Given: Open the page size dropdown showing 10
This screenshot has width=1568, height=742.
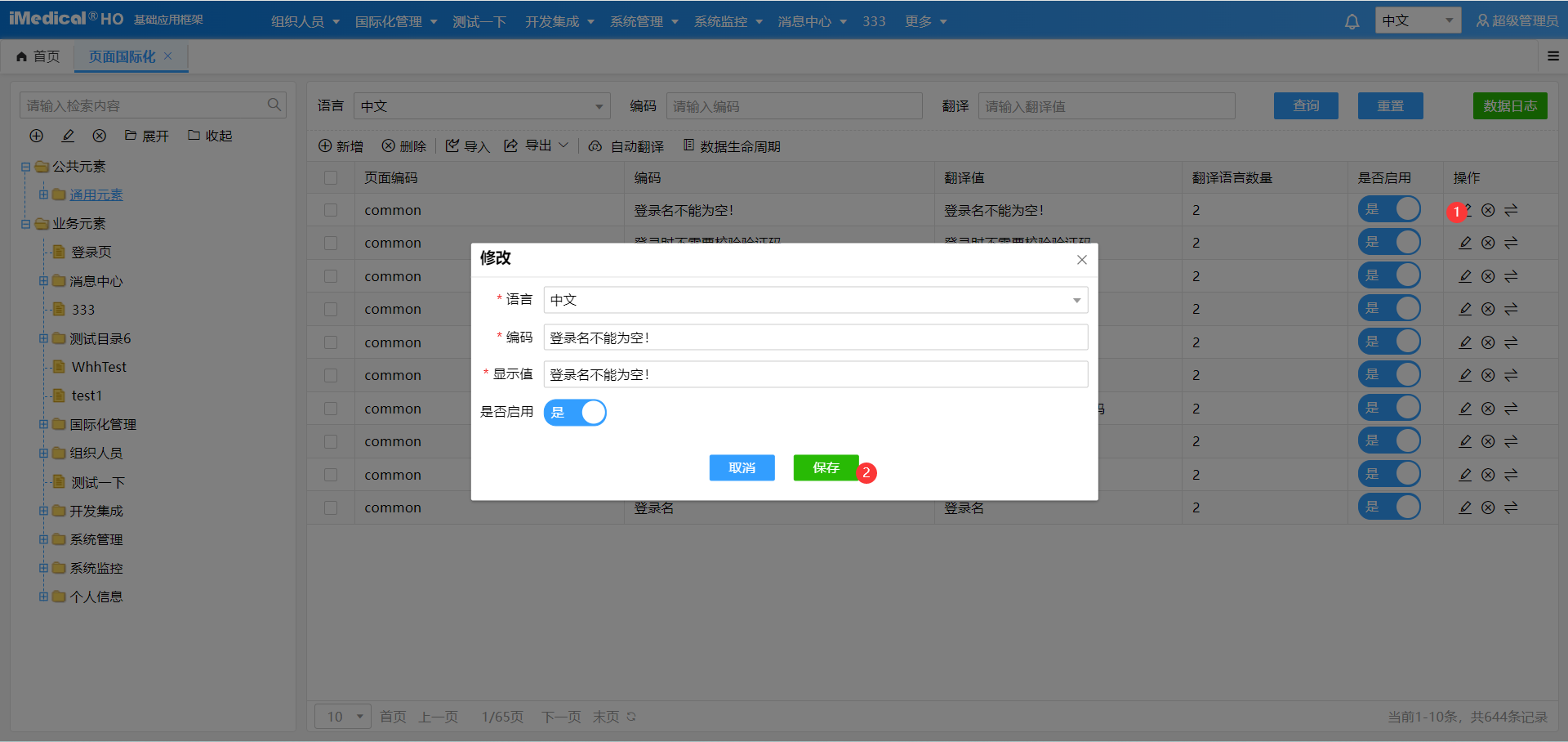Looking at the screenshot, I should pos(343,717).
